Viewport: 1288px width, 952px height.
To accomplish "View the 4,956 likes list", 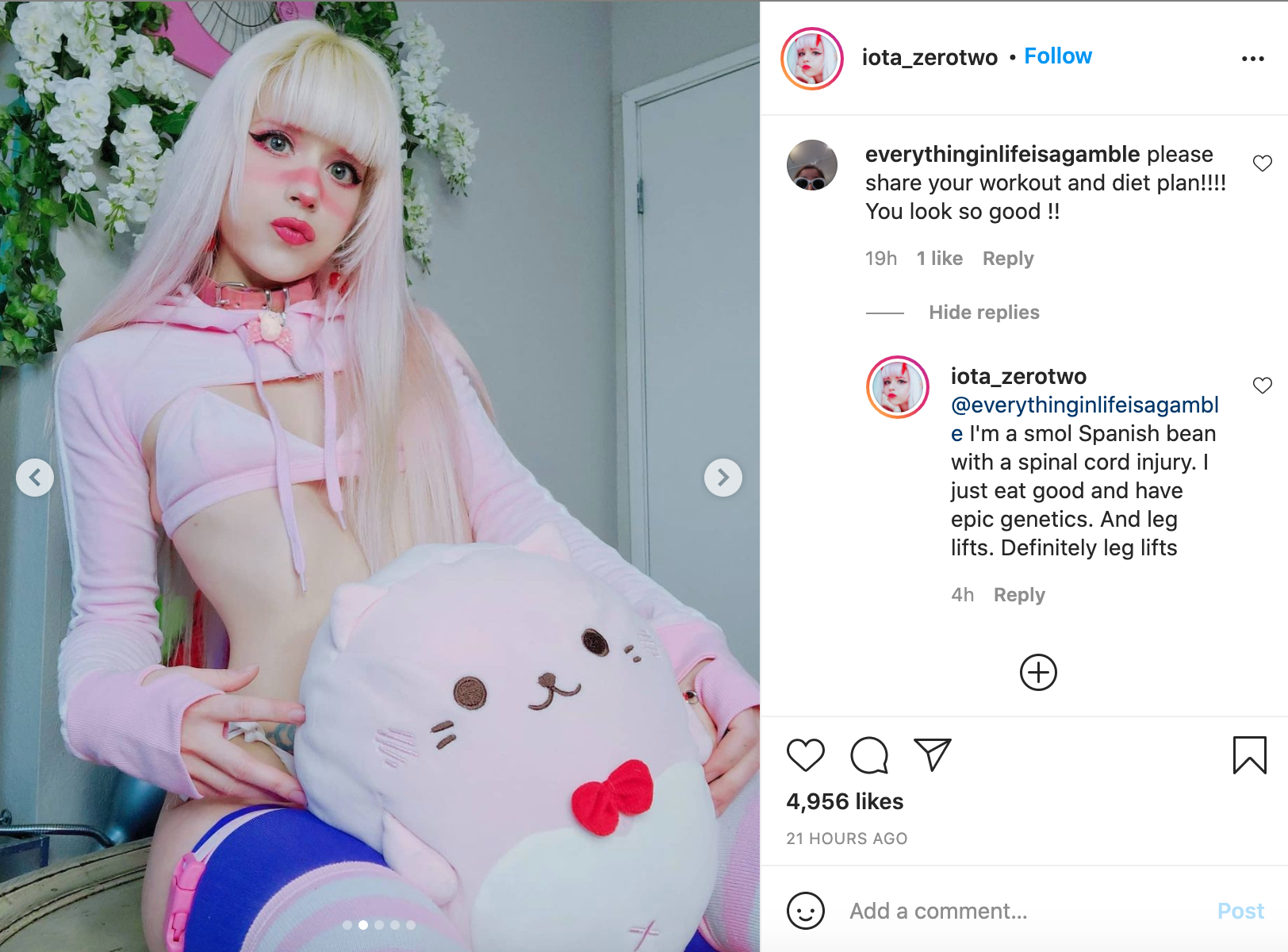I will [x=845, y=801].
